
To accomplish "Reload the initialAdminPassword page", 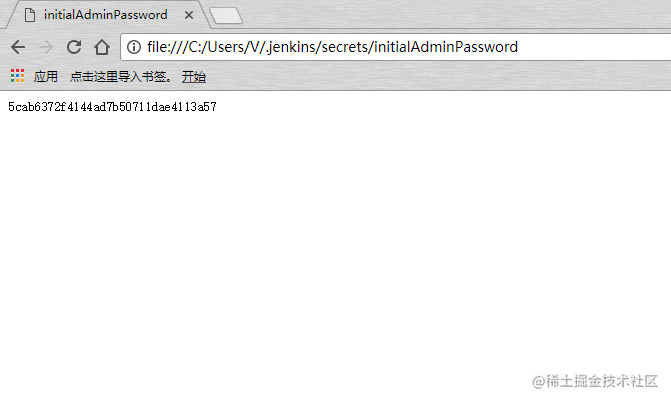I will pos(74,47).
